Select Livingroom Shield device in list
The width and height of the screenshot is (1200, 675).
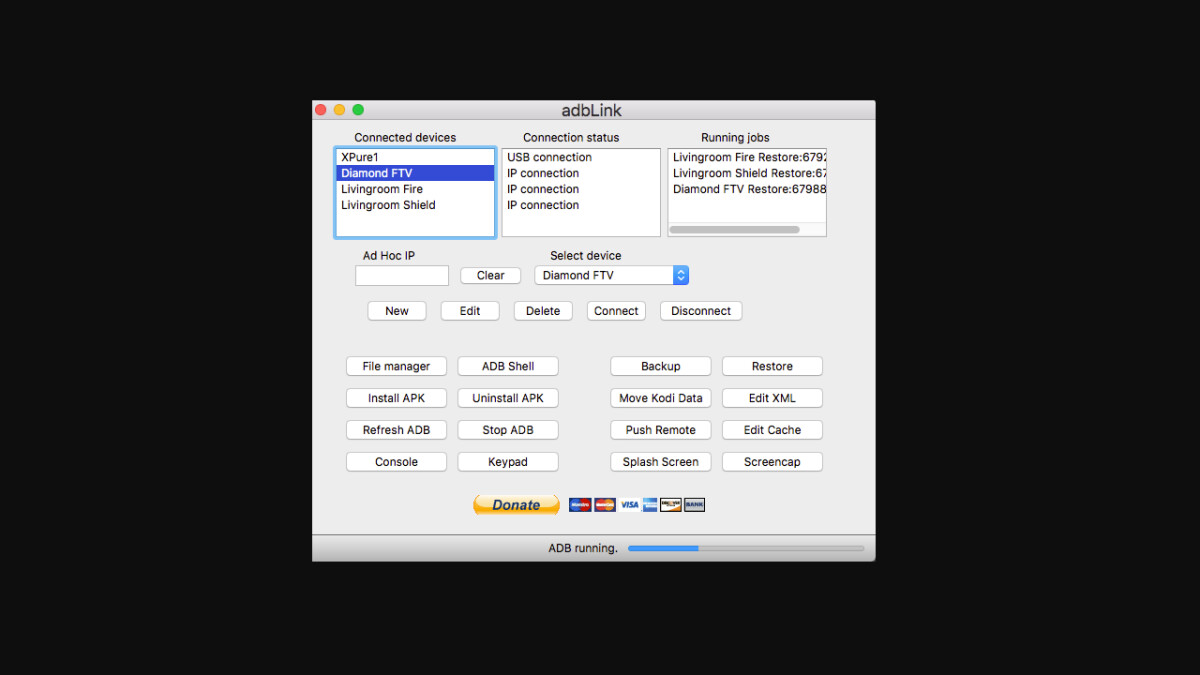tap(388, 205)
